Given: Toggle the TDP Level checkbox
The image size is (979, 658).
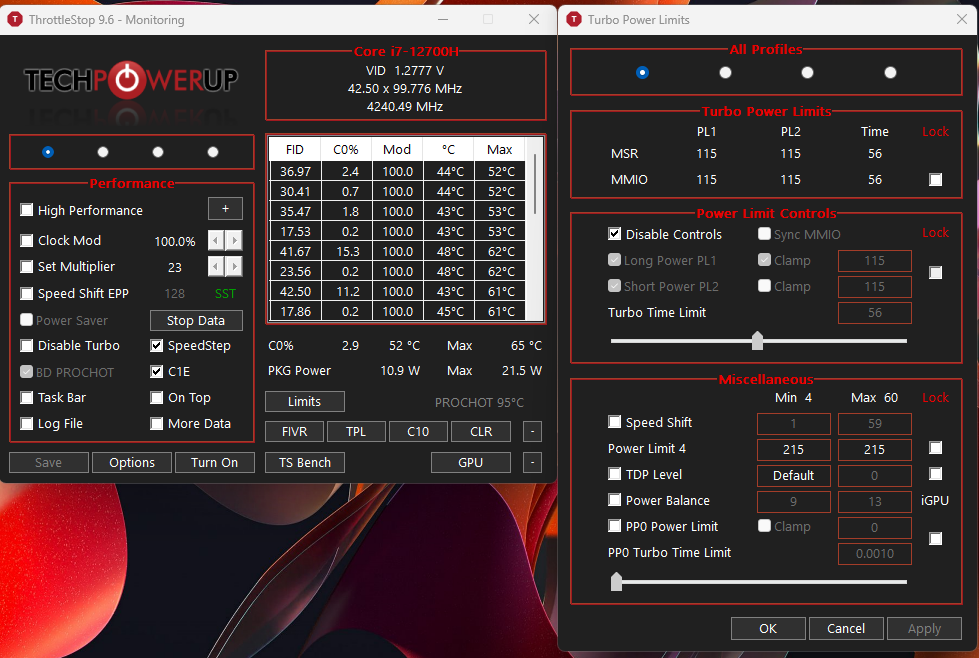Looking at the screenshot, I should coord(614,474).
